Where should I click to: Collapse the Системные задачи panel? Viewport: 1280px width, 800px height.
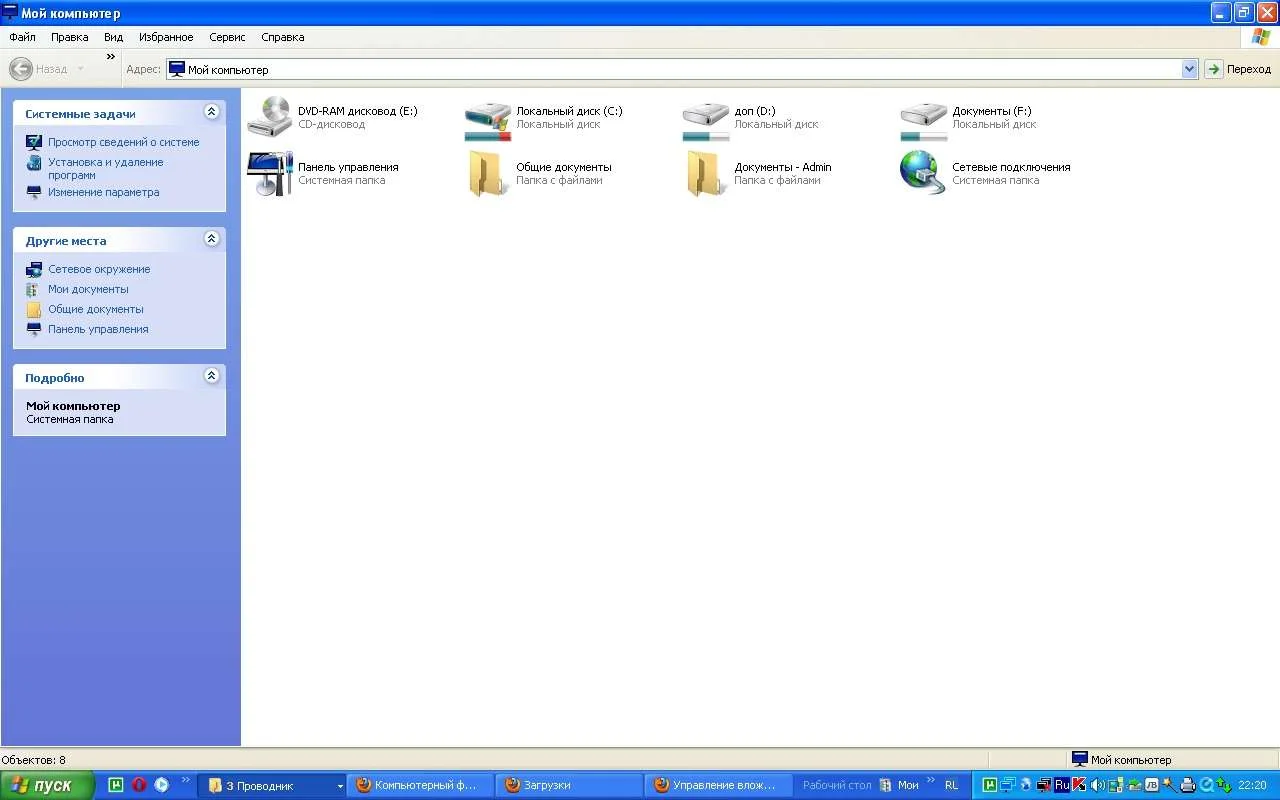click(x=211, y=112)
